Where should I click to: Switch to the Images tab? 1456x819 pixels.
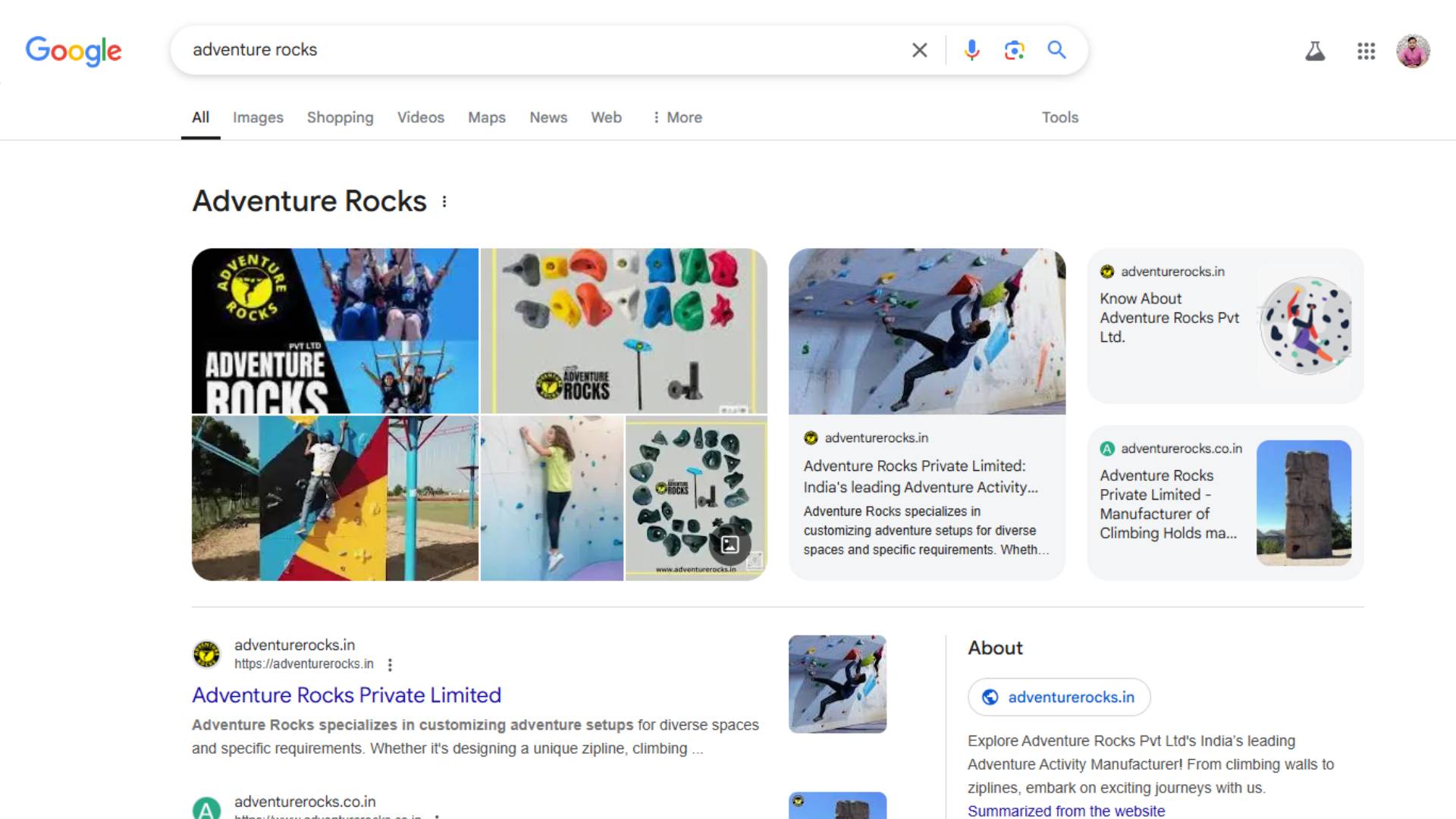point(258,118)
